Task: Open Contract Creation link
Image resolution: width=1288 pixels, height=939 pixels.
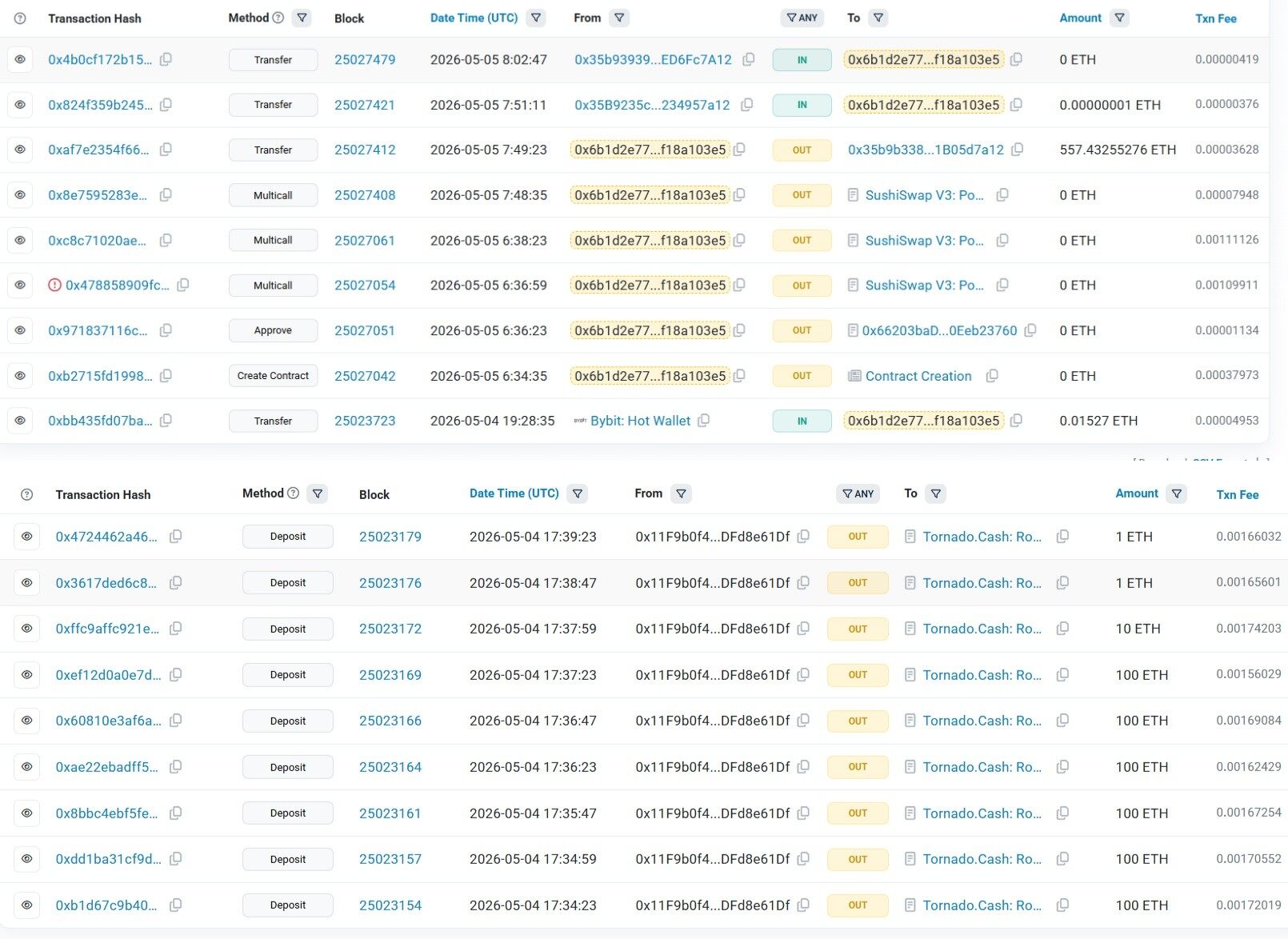Action: 918,376
